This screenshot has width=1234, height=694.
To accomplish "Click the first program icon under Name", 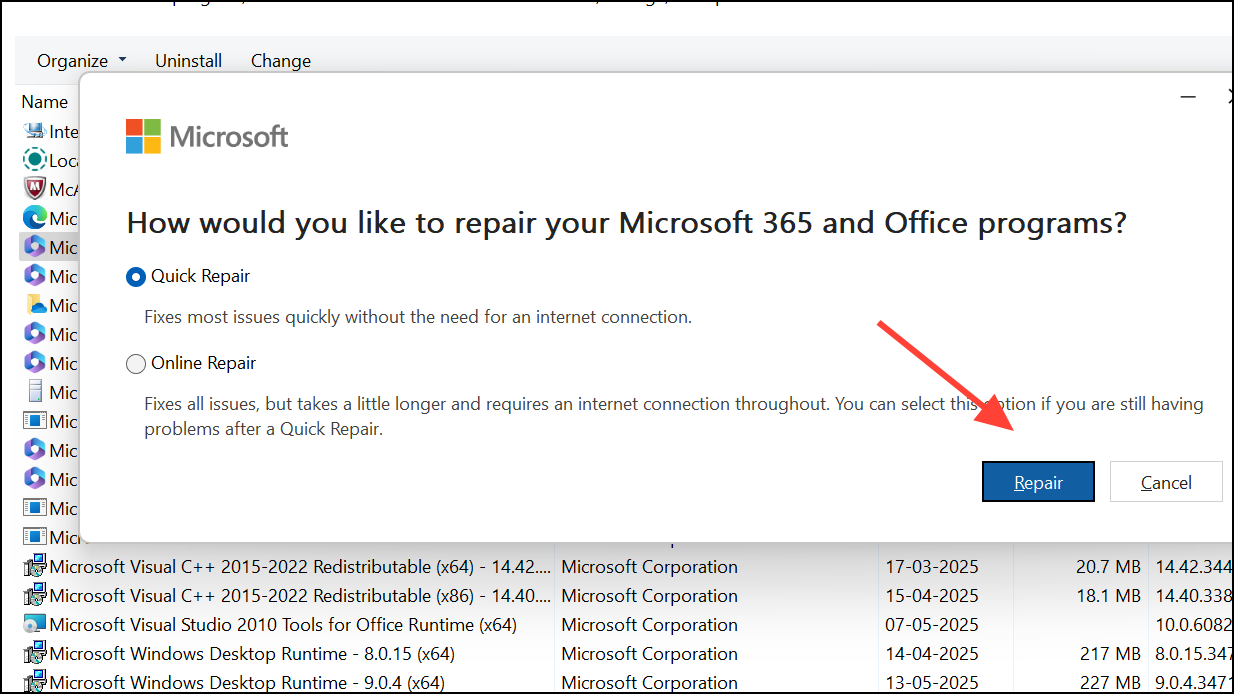I will 33,131.
